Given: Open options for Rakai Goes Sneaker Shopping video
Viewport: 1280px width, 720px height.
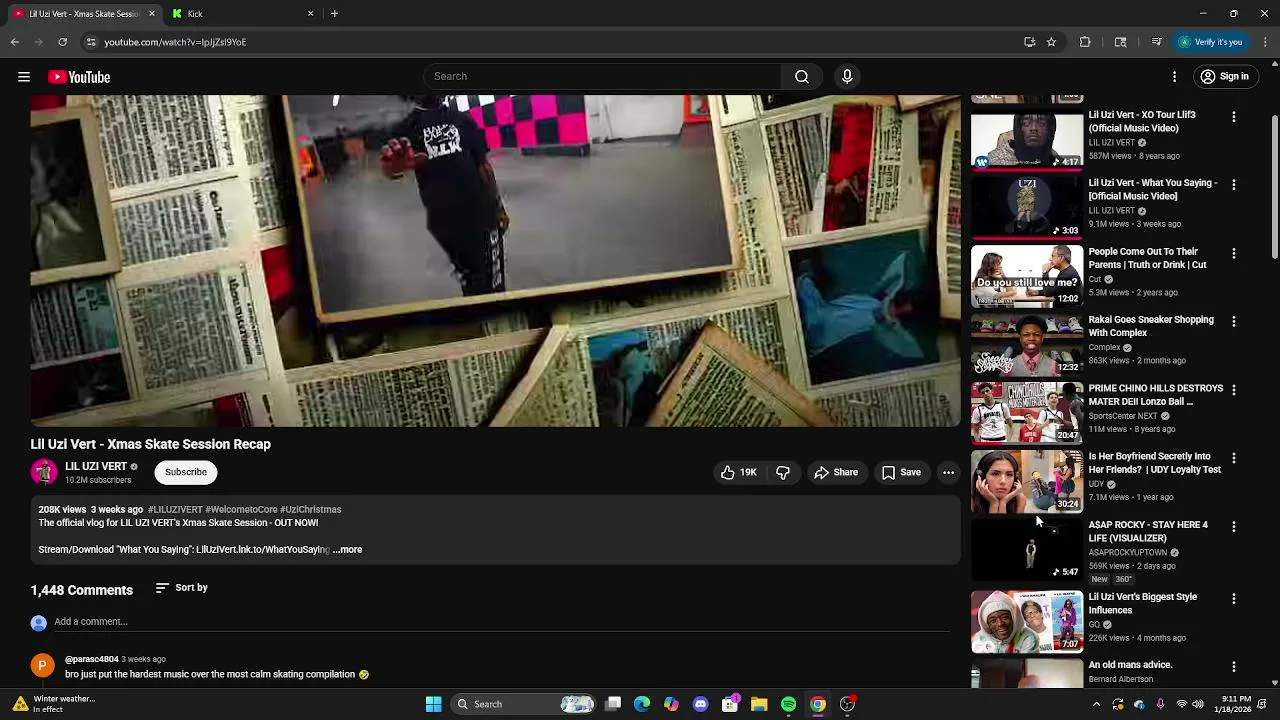Looking at the screenshot, I should click(1233, 322).
